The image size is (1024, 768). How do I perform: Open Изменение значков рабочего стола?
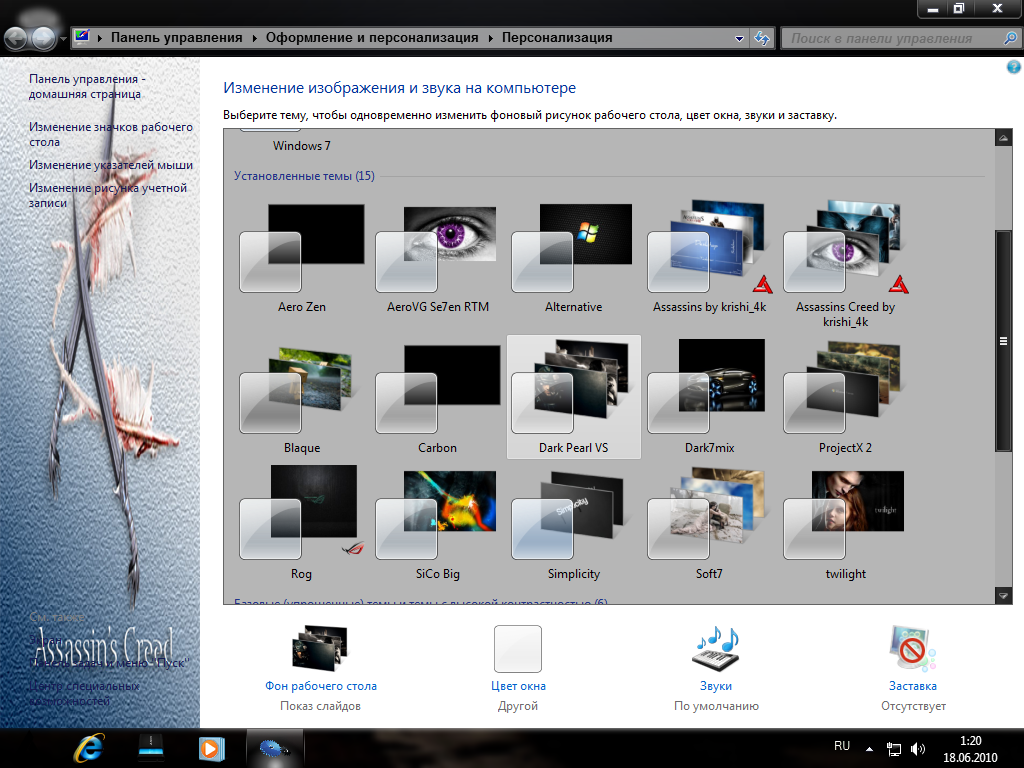click(x=110, y=134)
